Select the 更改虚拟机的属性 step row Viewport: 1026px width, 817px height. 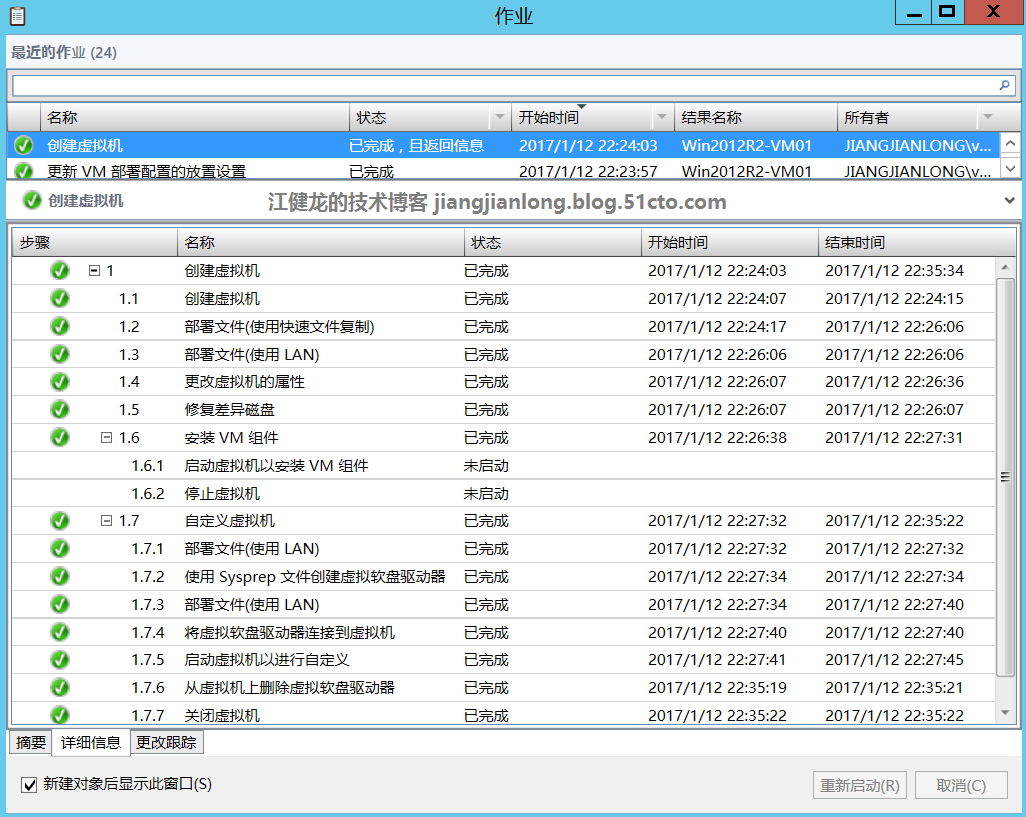503,381
